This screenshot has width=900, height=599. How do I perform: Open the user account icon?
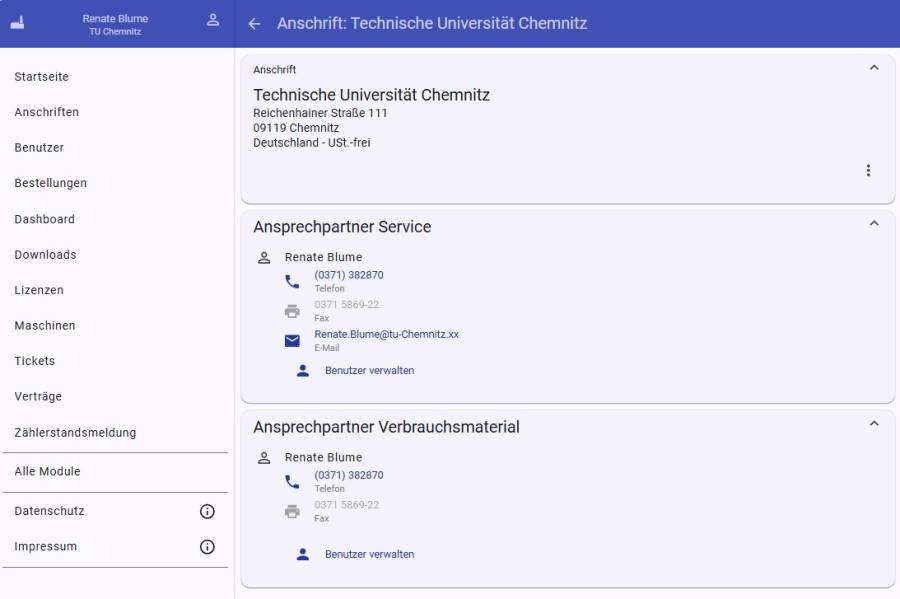tap(212, 20)
